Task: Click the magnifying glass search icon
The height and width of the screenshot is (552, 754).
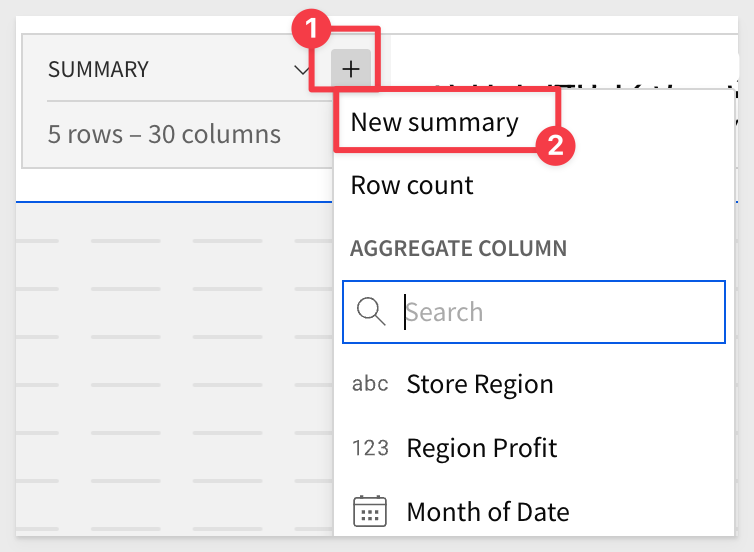Action: point(371,312)
